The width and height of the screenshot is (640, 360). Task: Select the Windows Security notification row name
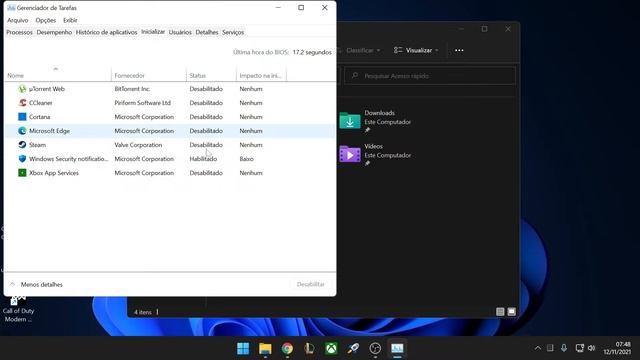pos(69,159)
